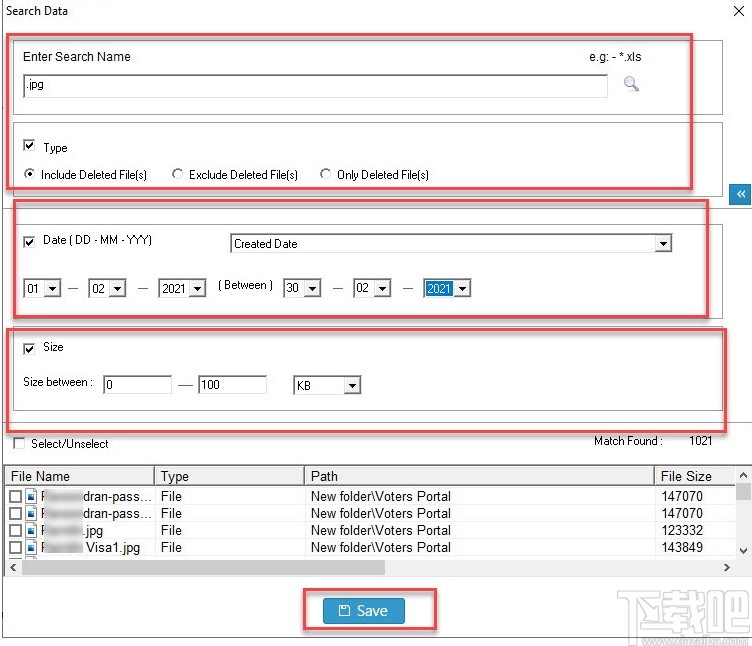Click vertical scrollbar down arrow

743,550
